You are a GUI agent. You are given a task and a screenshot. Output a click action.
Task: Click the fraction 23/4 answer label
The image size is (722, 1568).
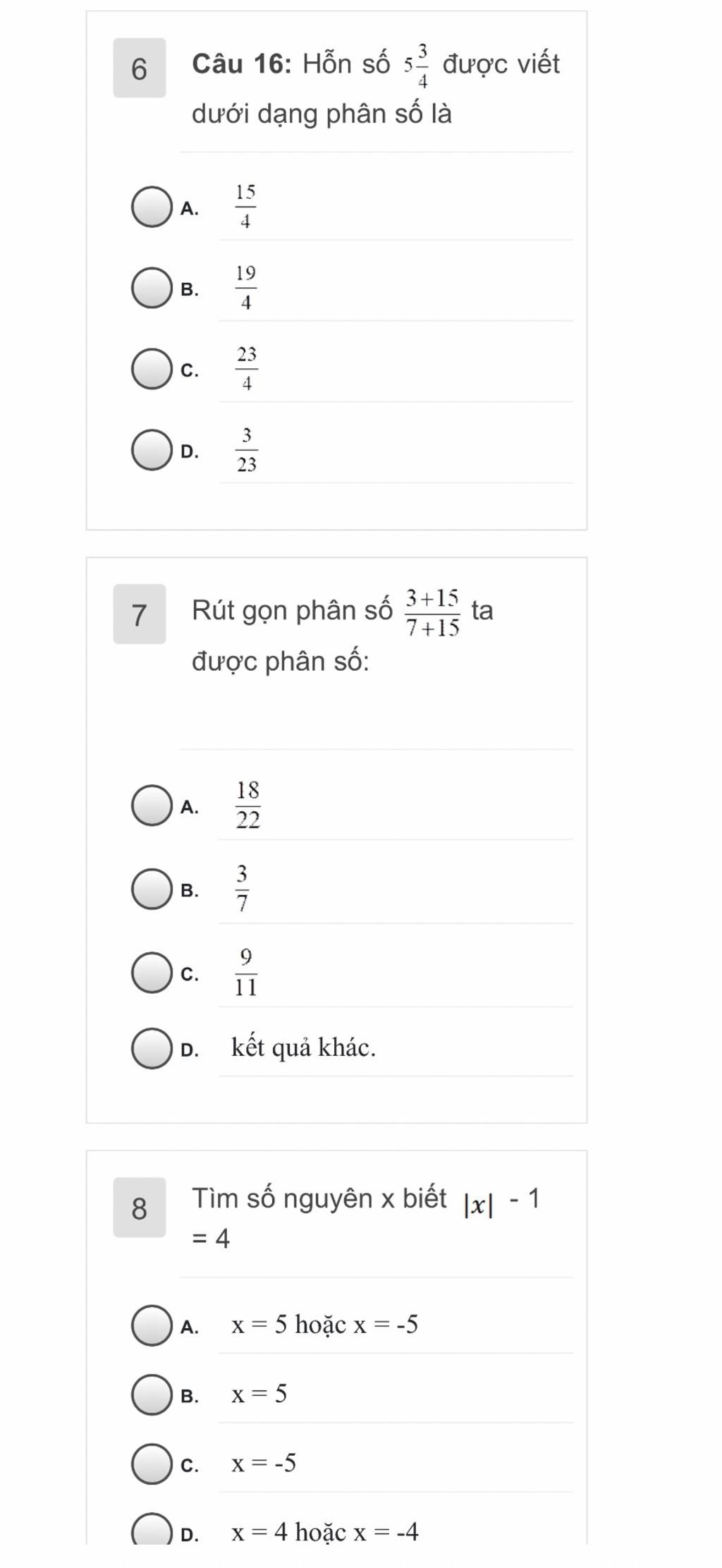[247, 369]
